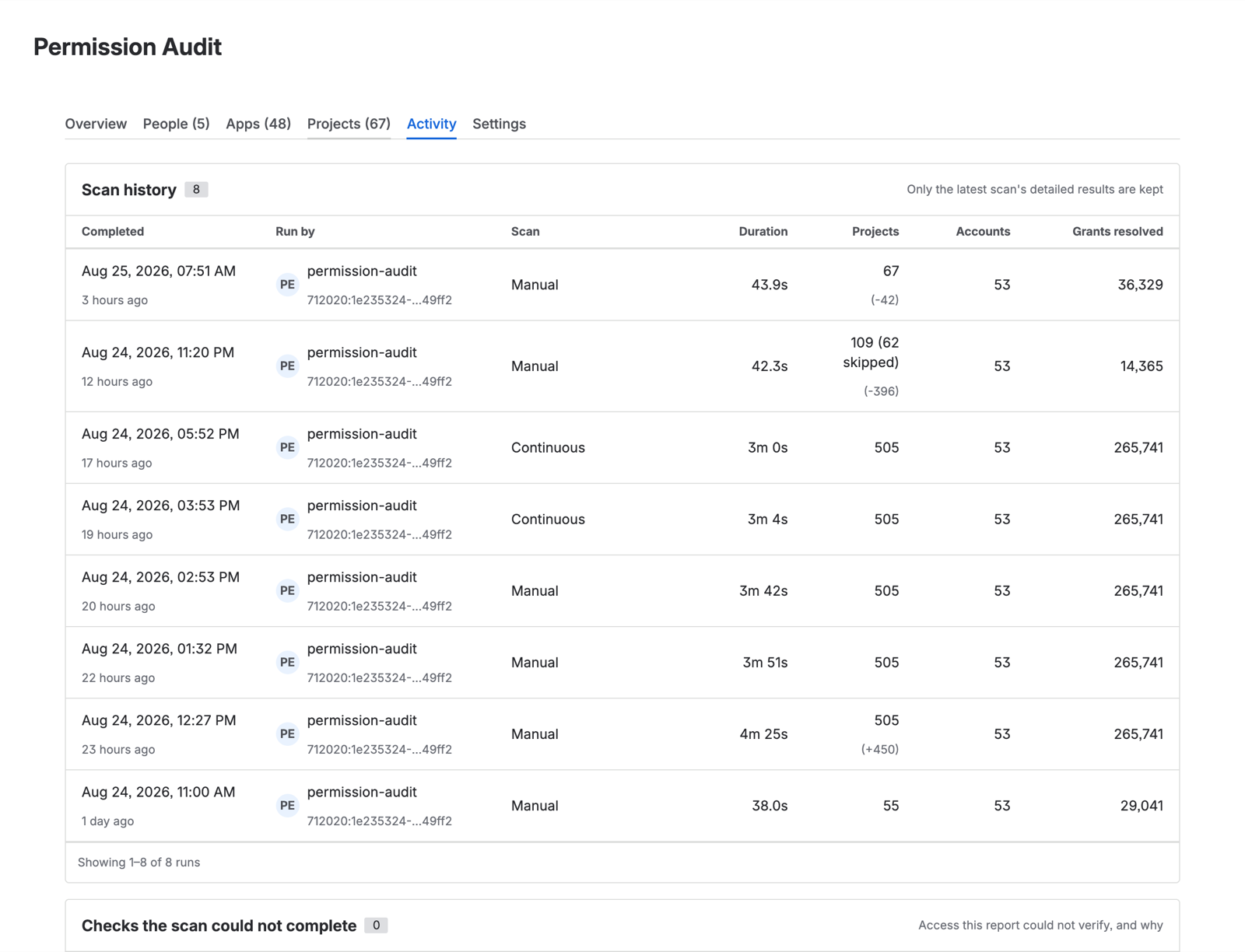Viewport: 1245px width, 952px height.
Task: Click Manual in the 07:51 AM row
Action: 535,285
